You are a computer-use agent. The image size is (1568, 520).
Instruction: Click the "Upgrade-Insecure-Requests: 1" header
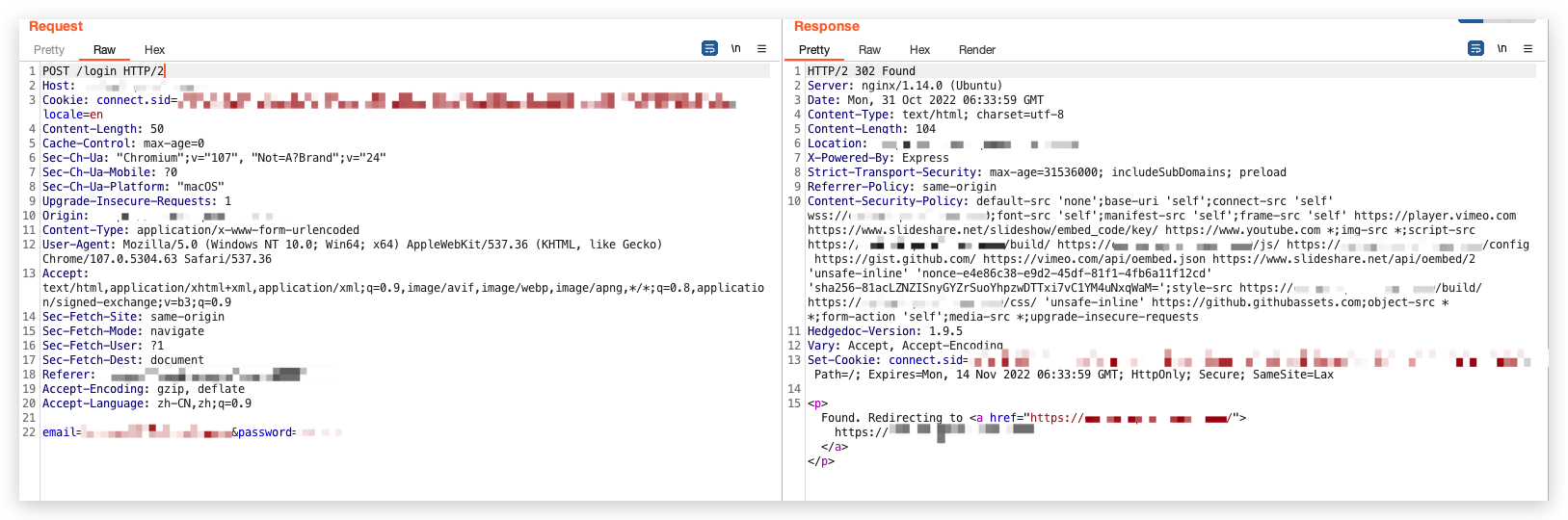click(x=137, y=201)
